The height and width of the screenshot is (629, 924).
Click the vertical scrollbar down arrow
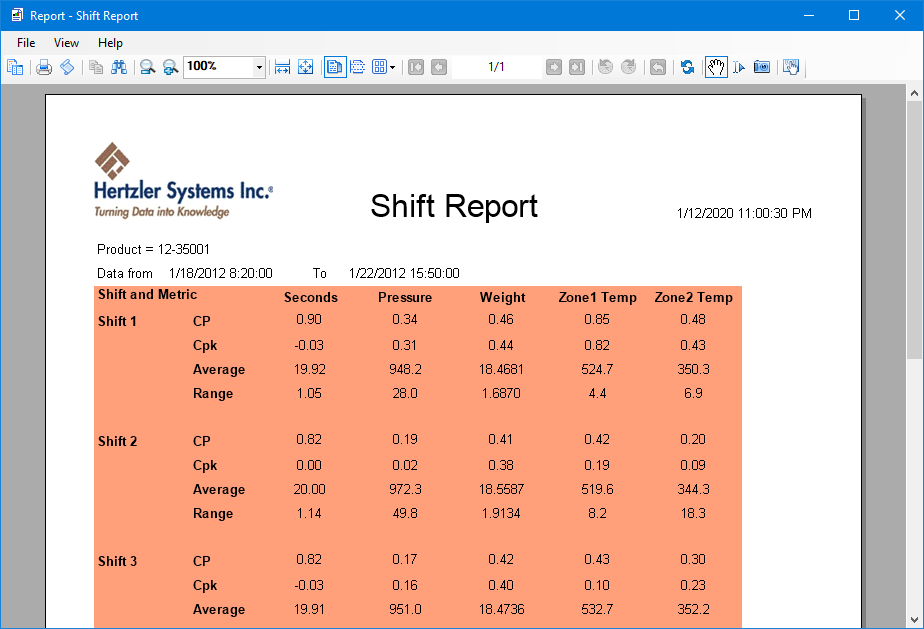(914, 619)
